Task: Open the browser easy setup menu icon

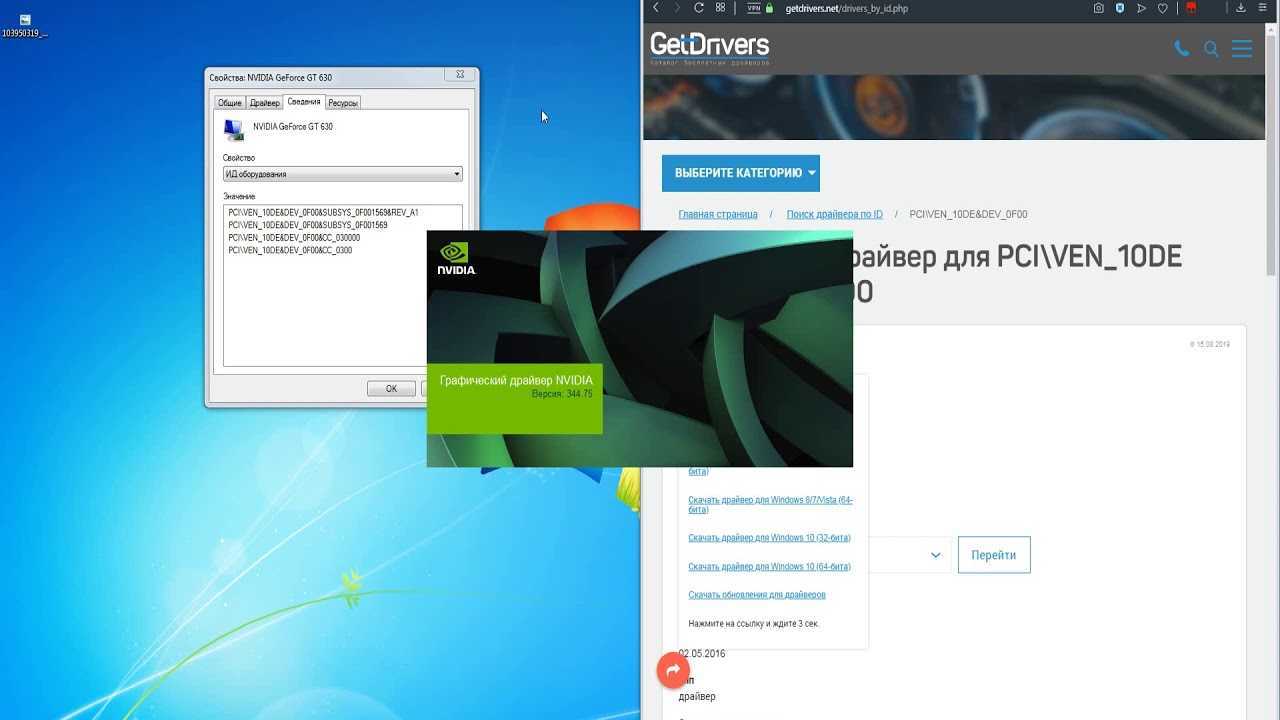Action: click(x=1264, y=8)
